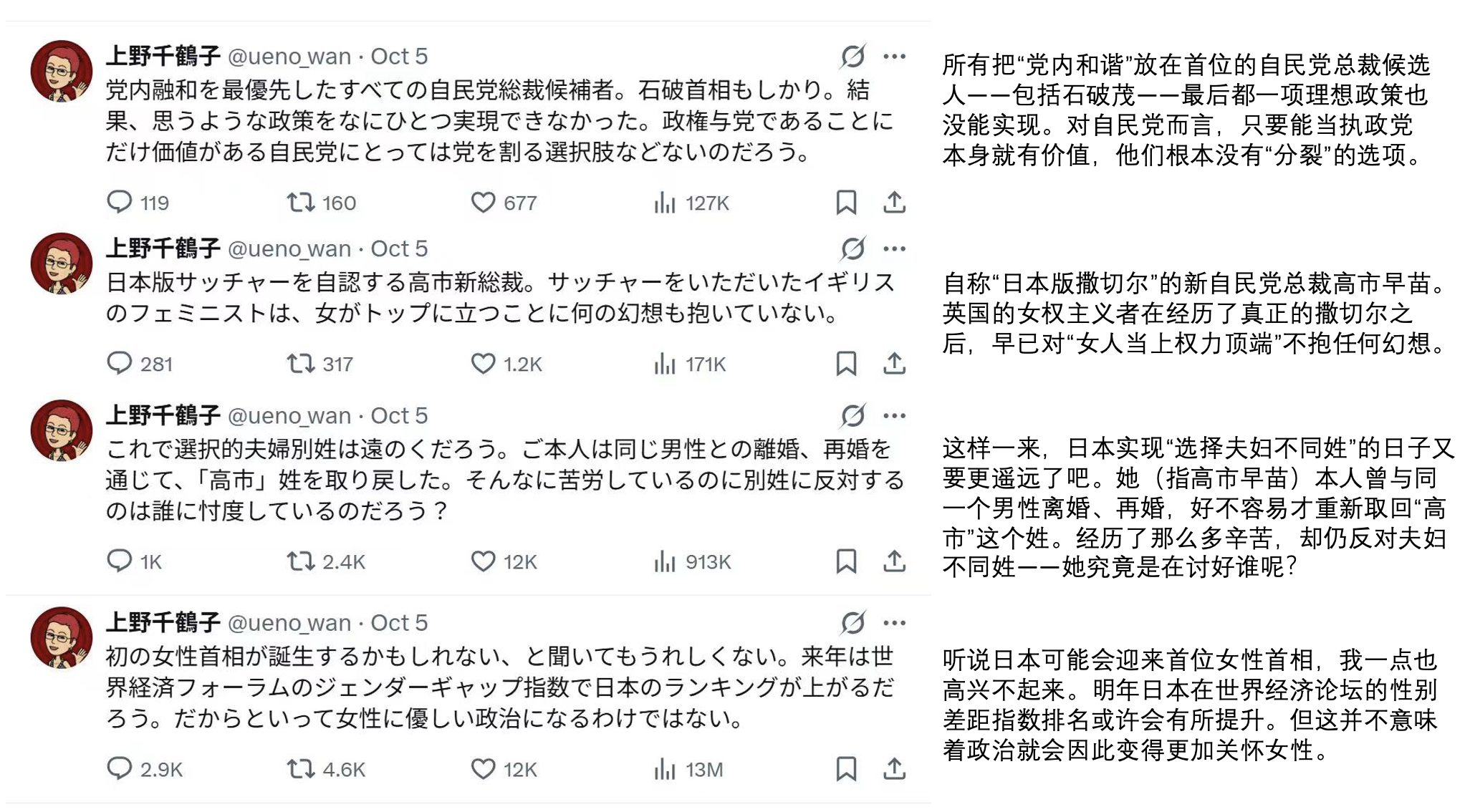Share the 初の女性首相 tweet
Viewport: 1470px width, 812px height.
click(894, 769)
